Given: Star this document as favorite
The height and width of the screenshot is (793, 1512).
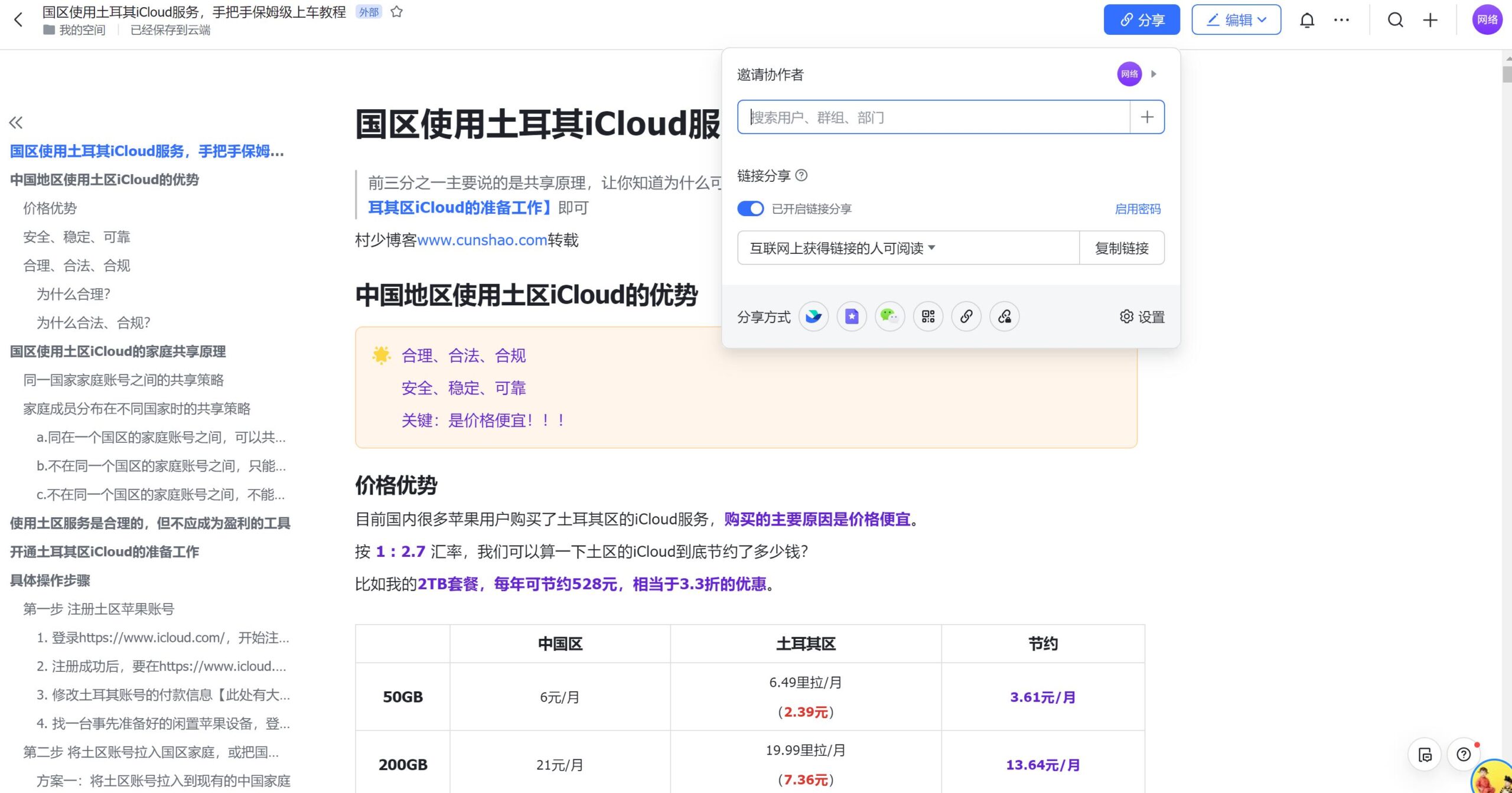Looking at the screenshot, I should click(x=397, y=12).
